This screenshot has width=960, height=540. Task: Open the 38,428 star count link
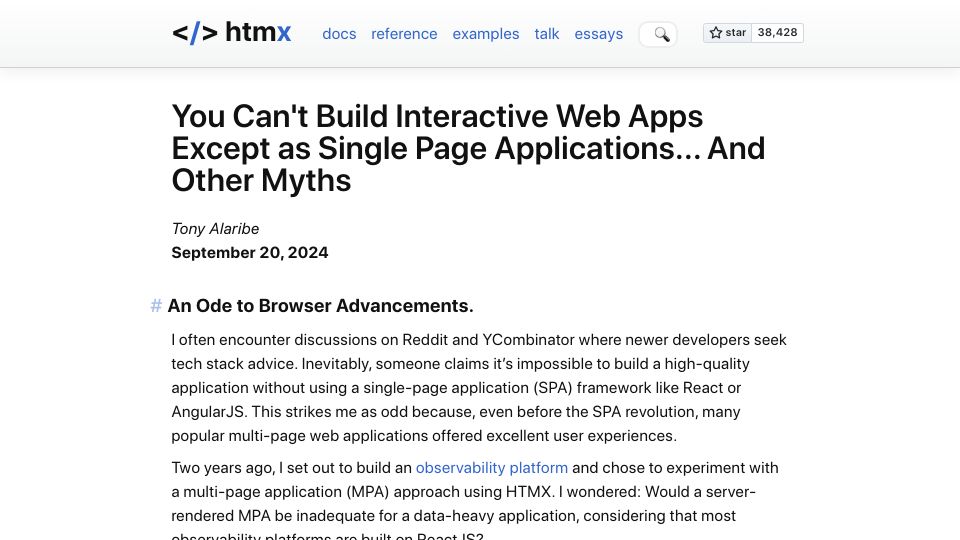(x=777, y=32)
